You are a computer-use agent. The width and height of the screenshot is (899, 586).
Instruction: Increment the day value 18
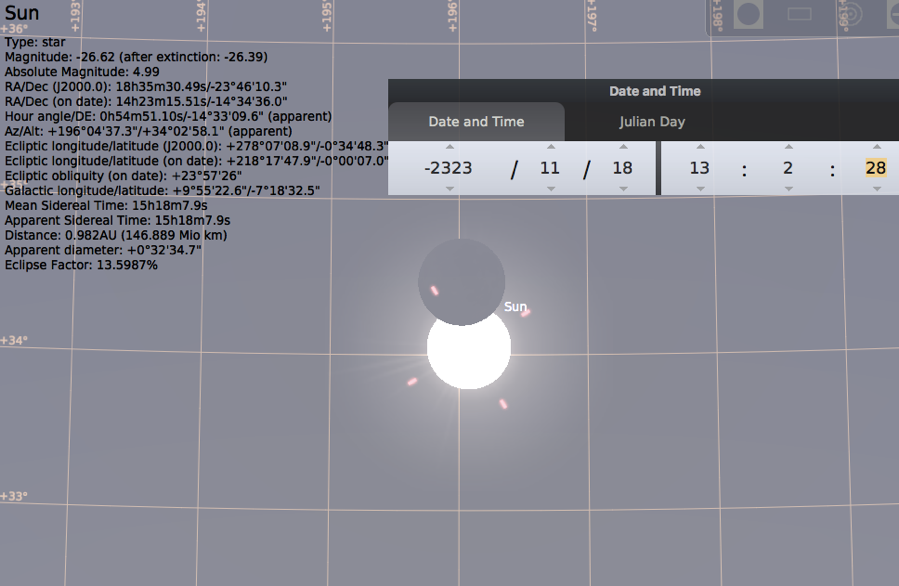point(623,147)
